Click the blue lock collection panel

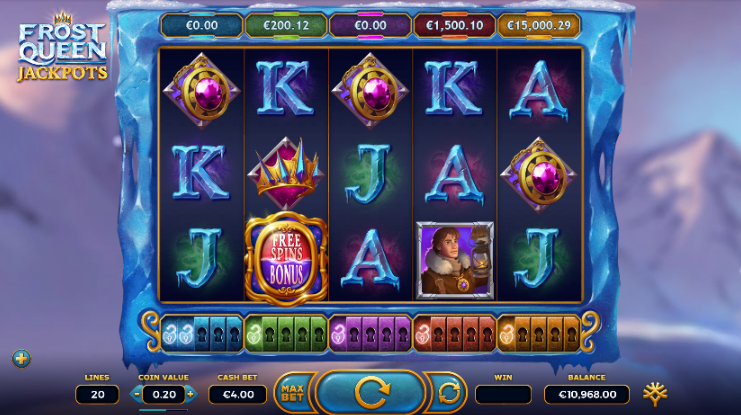point(202,334)
